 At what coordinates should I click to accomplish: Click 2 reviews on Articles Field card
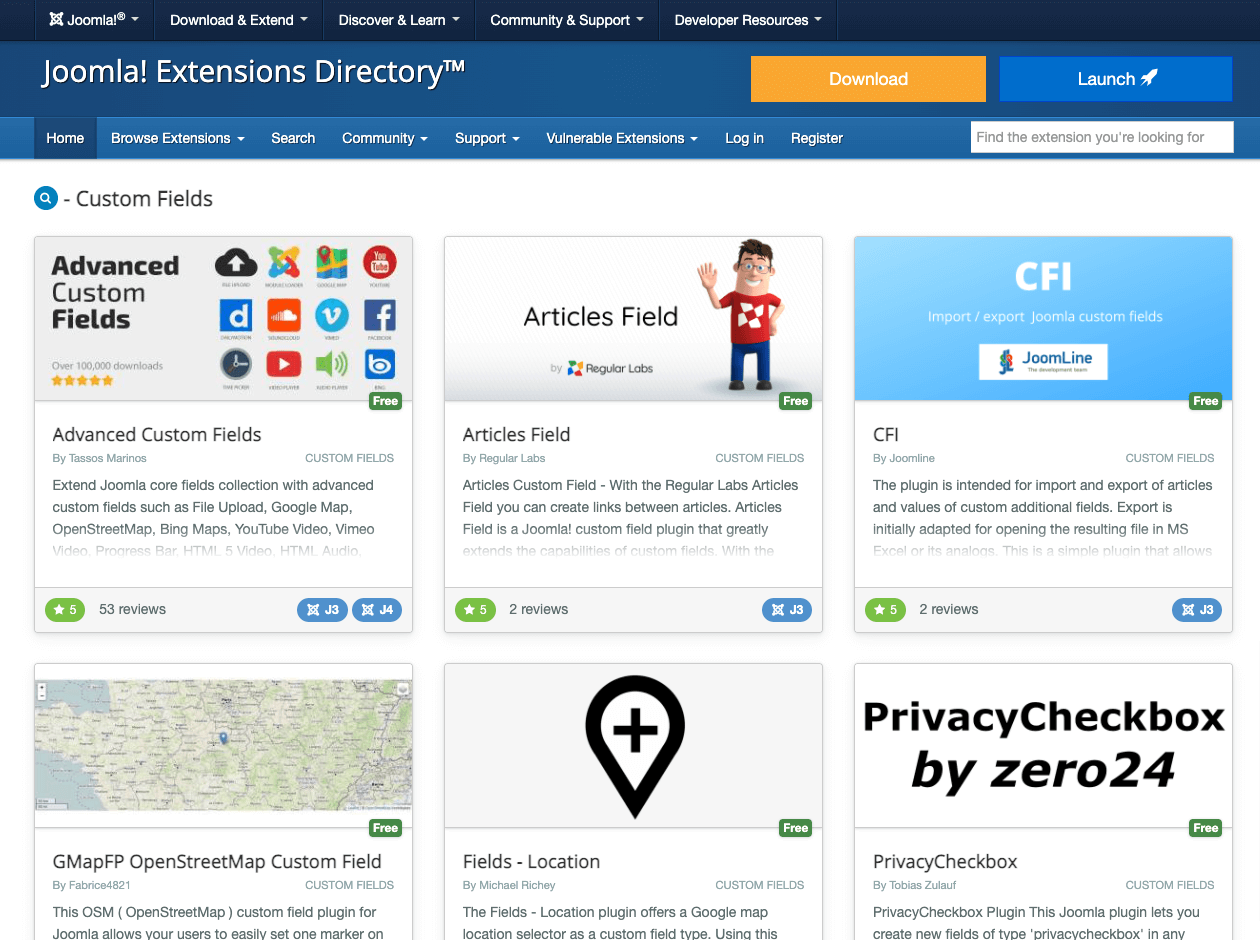pyautogui.click(x=538, y=609)
